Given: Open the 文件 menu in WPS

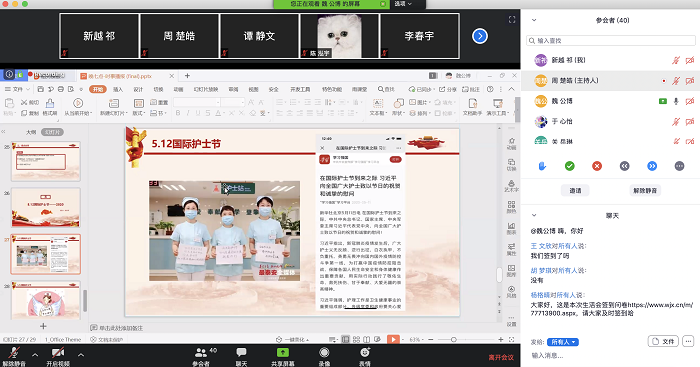Looking at the screenshot, I should coord(17,89).
